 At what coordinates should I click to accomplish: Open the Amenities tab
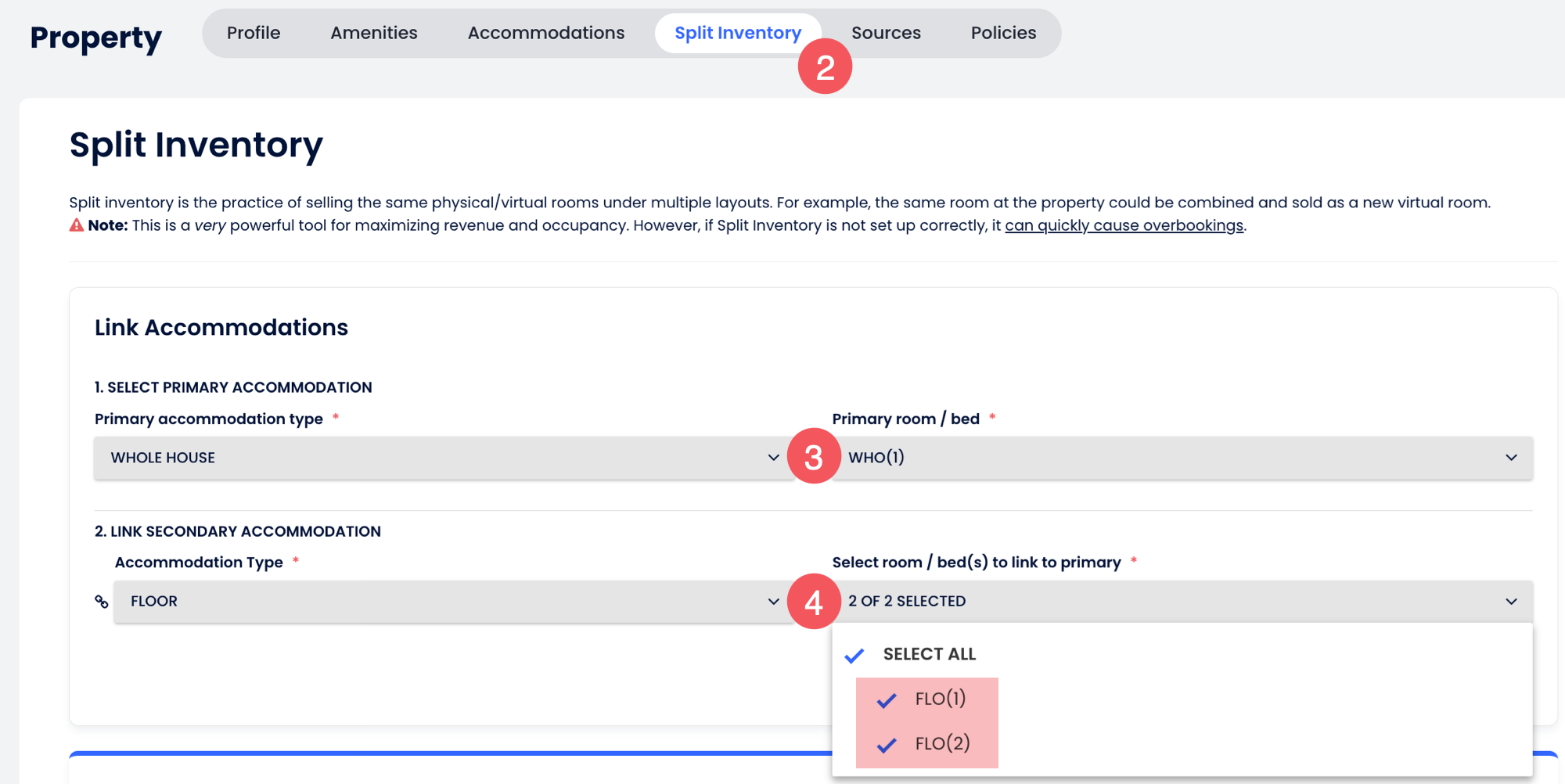click(x=374, y=33)
